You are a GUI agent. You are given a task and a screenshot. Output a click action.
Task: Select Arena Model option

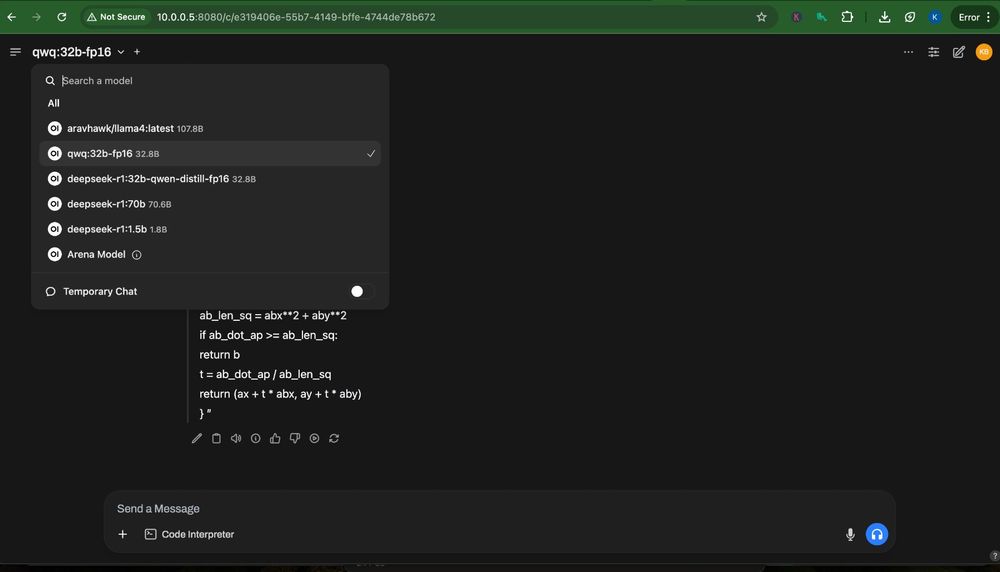pos(210,254)
